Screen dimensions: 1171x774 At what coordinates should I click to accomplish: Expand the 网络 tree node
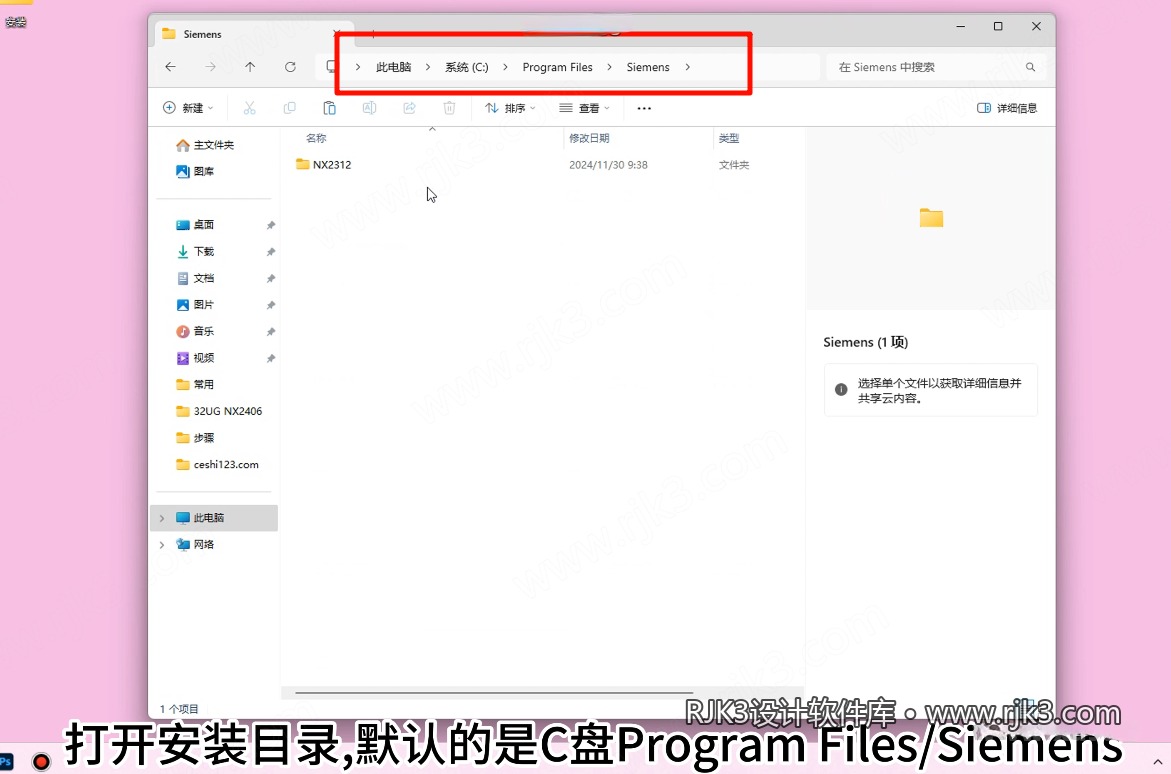[x=162, y=545]
